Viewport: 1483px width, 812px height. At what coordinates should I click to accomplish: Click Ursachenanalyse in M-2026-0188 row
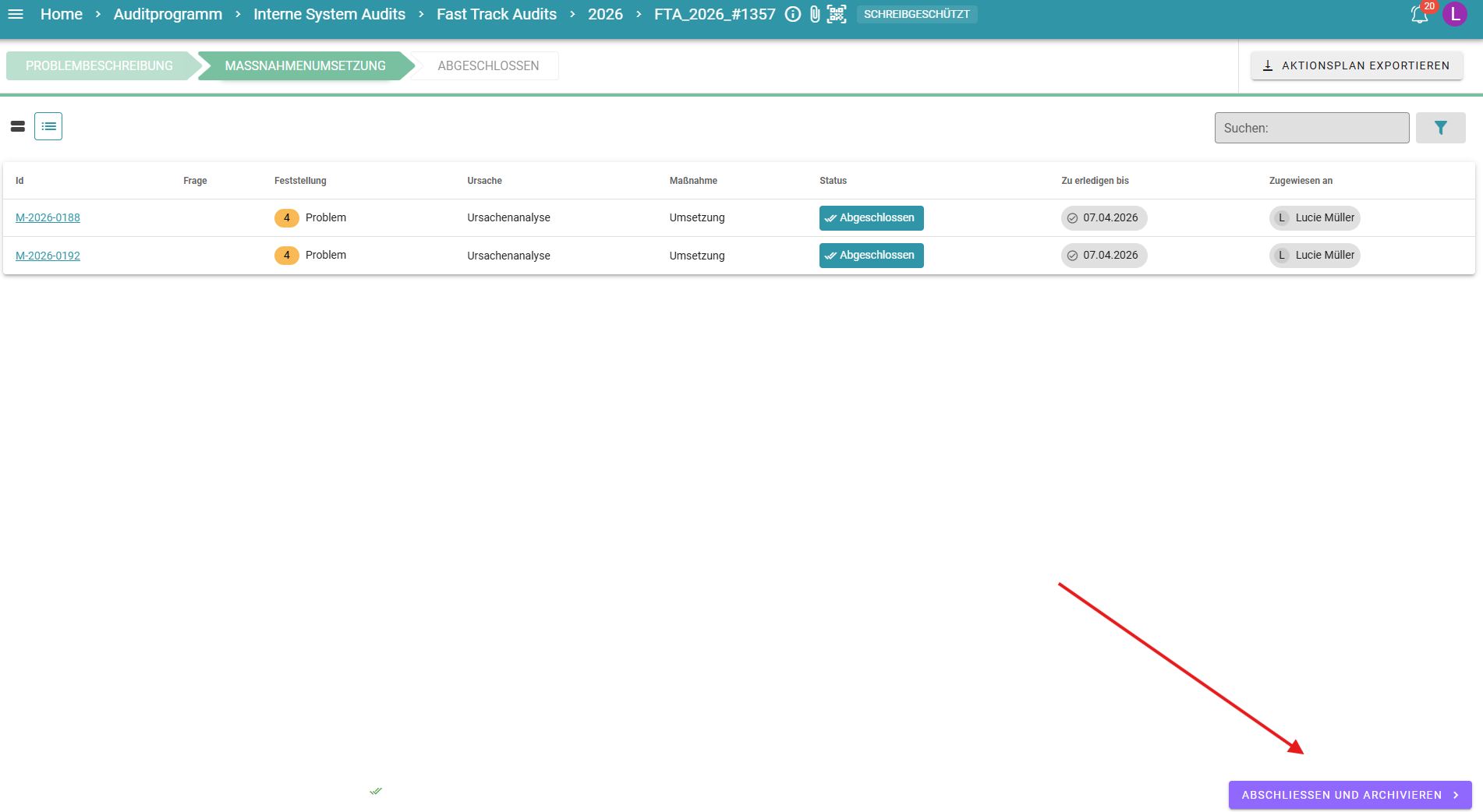pos(508,218)
